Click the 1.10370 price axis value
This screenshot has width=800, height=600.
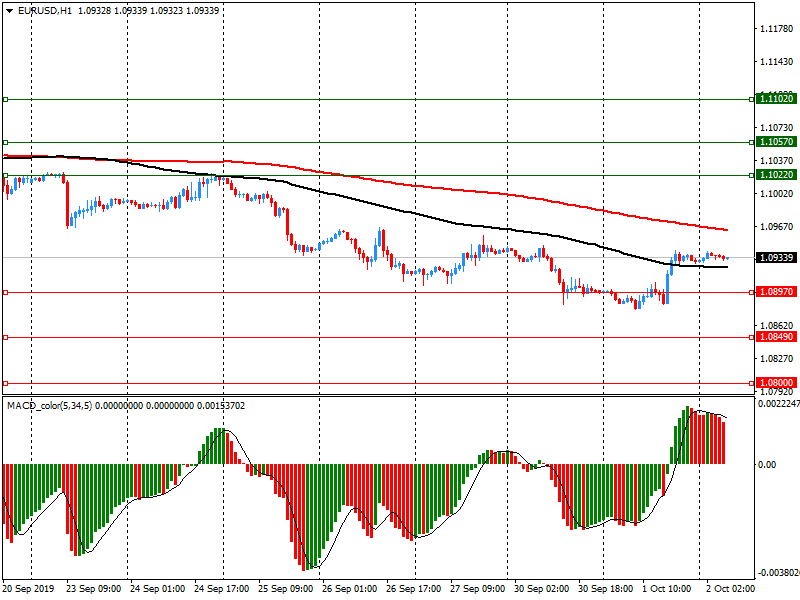click(x=777, y=161)
